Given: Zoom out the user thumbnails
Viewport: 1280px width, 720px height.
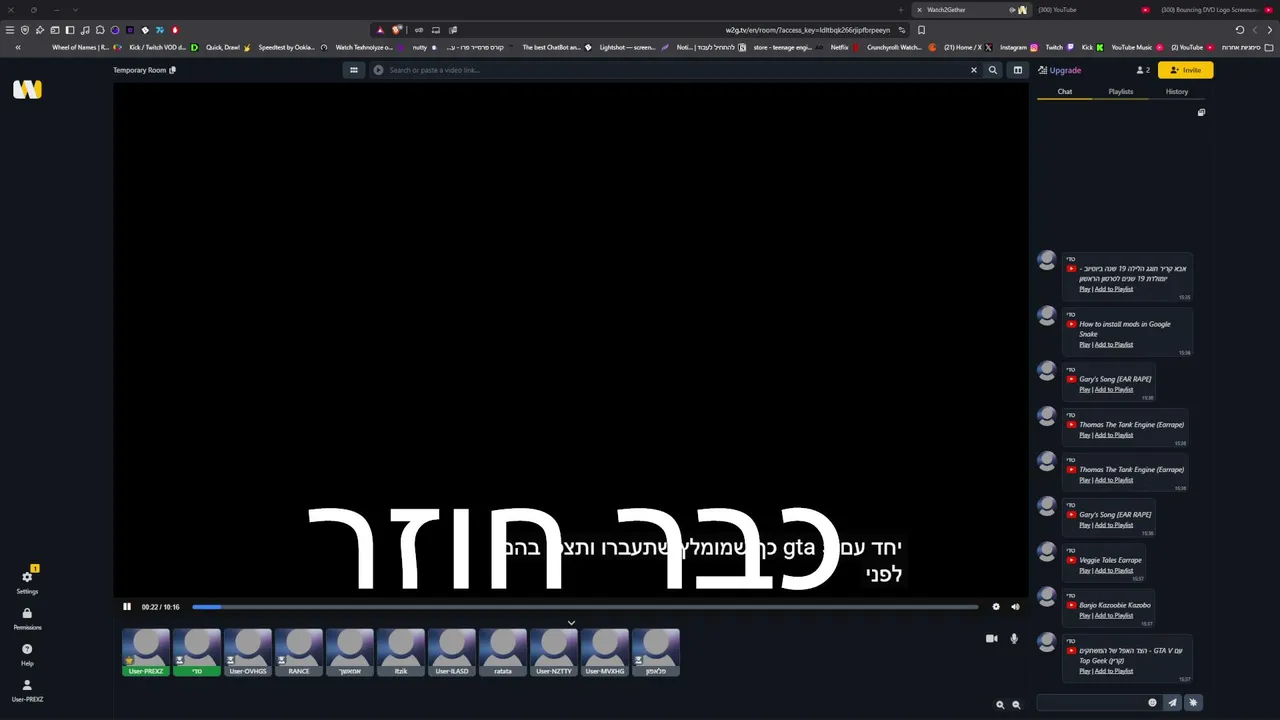Looking at the screenshot, I should coord(1016,705).
